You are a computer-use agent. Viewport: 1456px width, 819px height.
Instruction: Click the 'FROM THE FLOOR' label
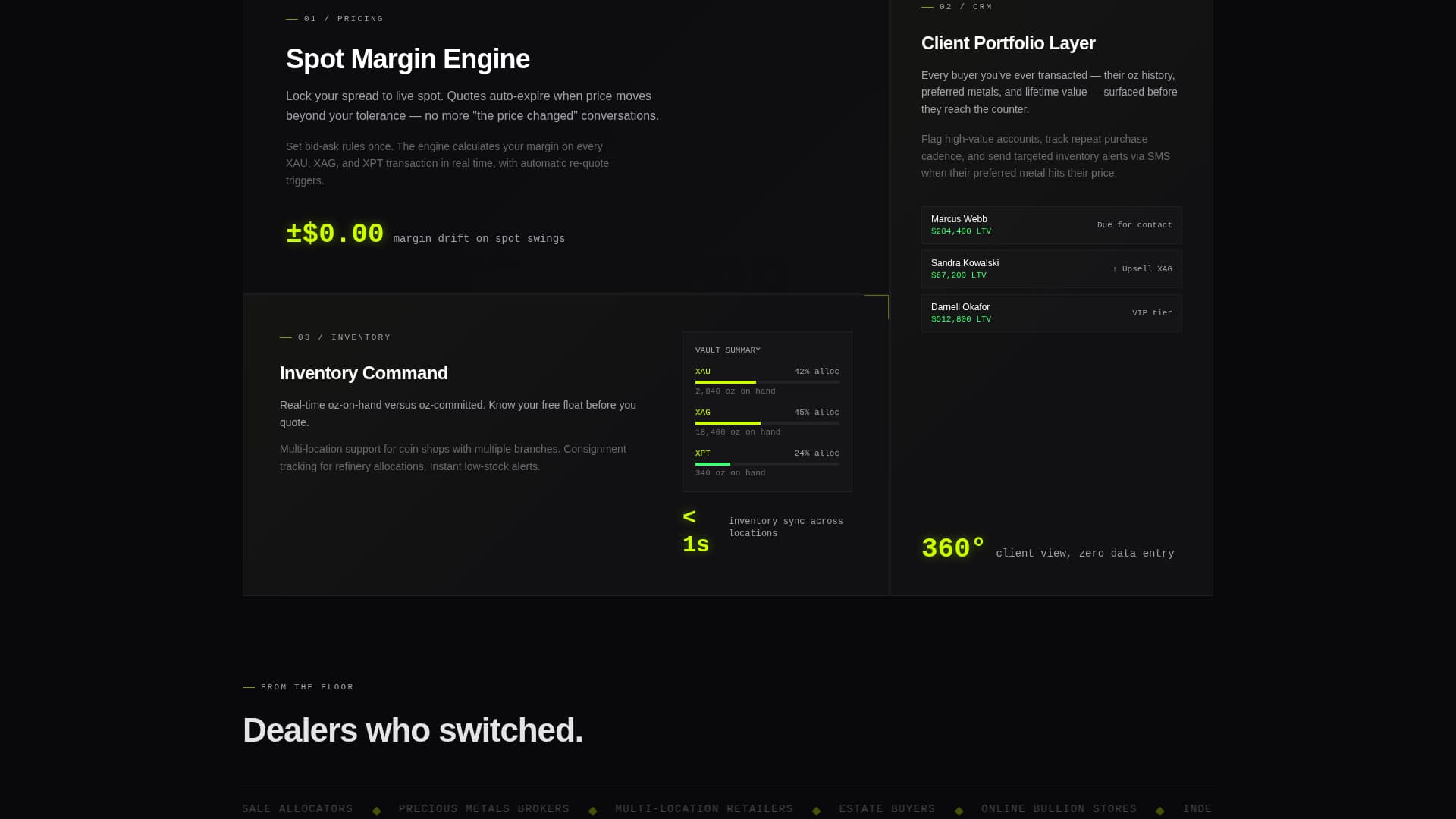point(307,687)
